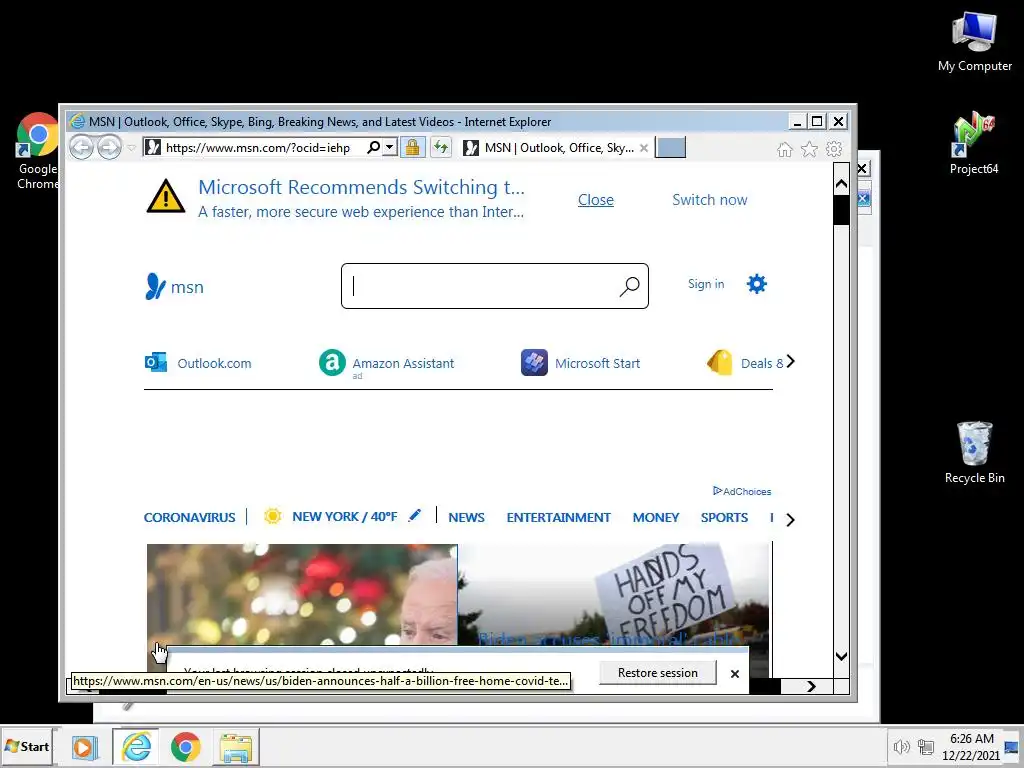Open the media player taskbar icon
This screenshot has height=768, width=1024.
point(85,747)
